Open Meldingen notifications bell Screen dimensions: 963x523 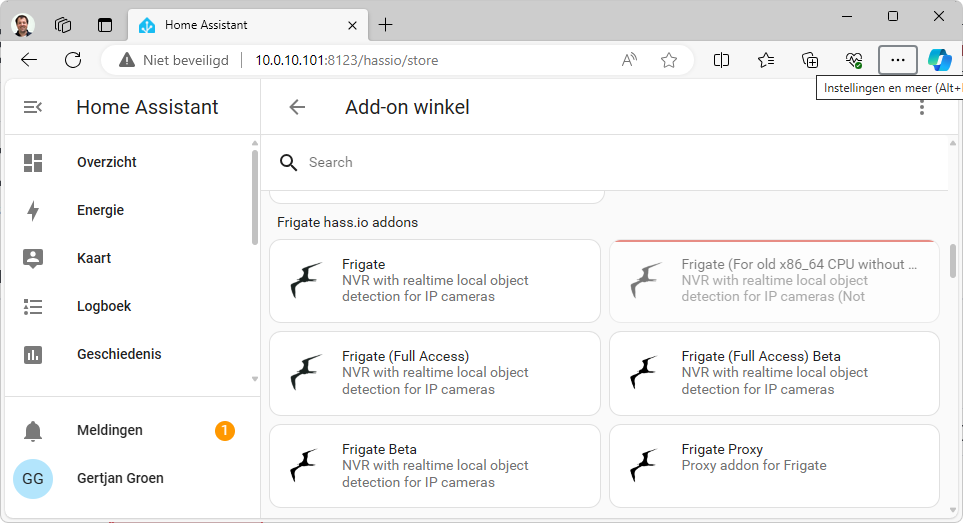click(33, 431)
